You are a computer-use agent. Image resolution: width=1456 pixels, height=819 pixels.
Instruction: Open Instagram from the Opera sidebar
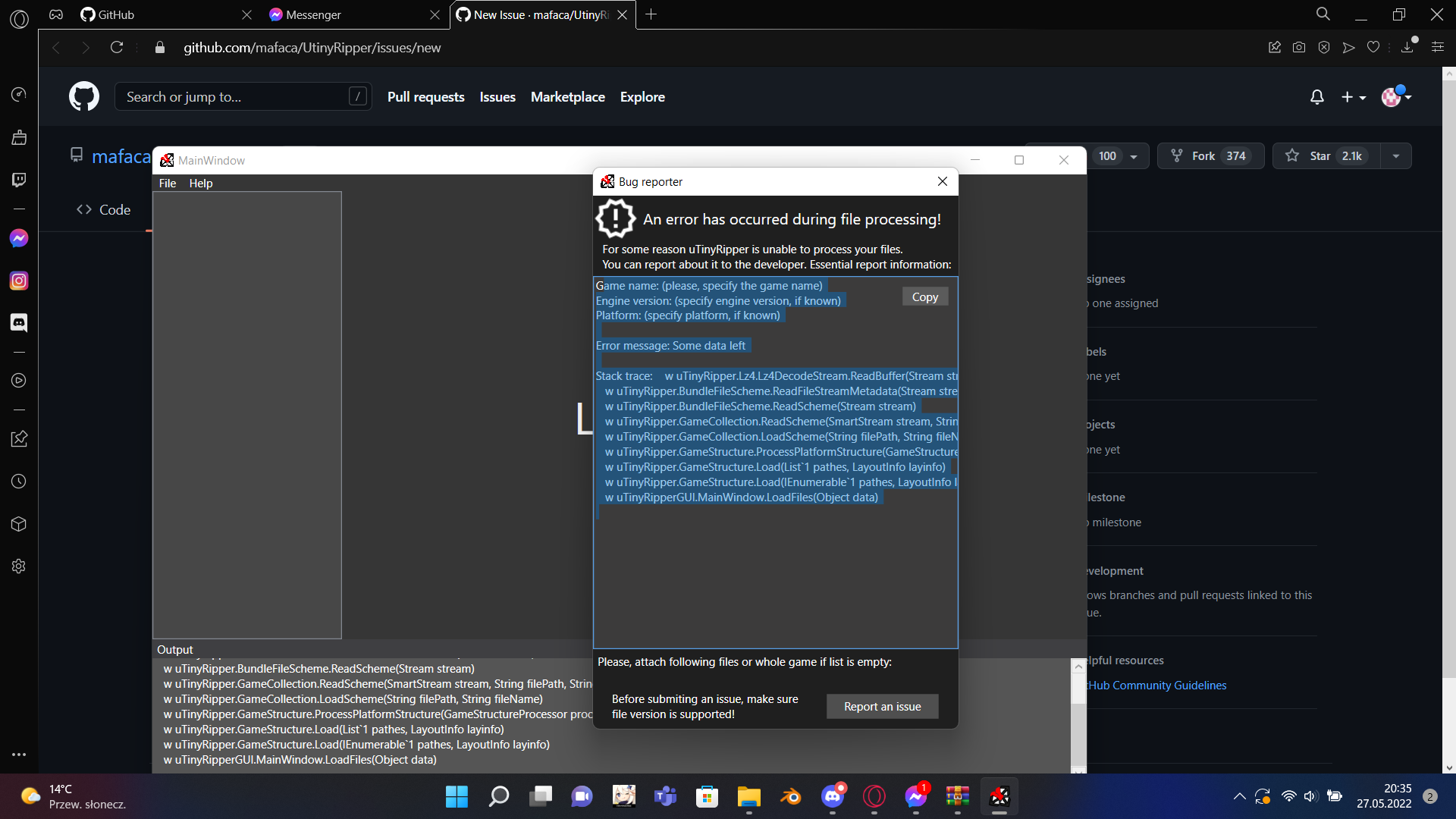click(x=19, y=280)
